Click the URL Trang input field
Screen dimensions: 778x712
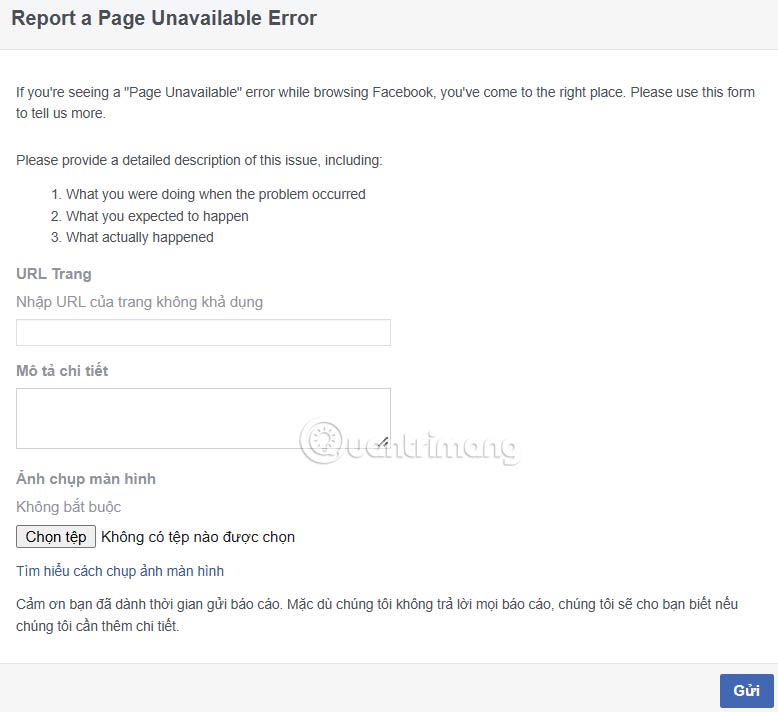point(203,332)
